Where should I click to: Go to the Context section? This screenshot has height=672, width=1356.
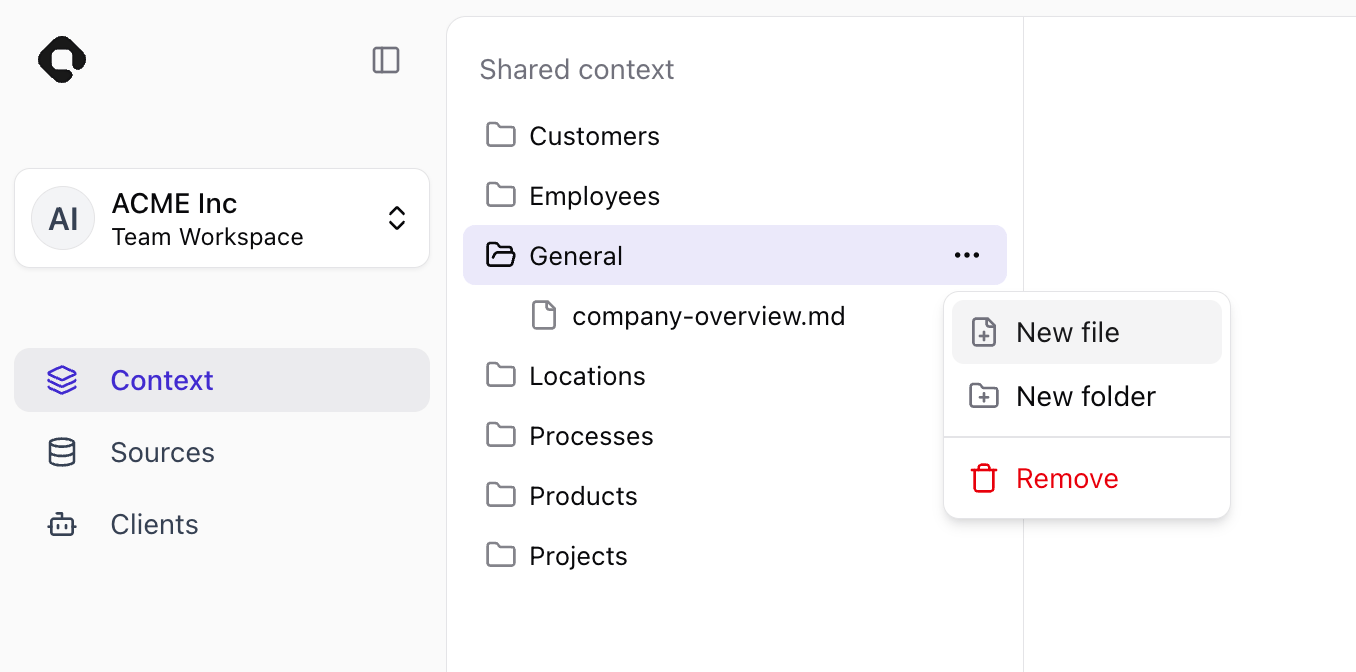[x=222, y=380]
